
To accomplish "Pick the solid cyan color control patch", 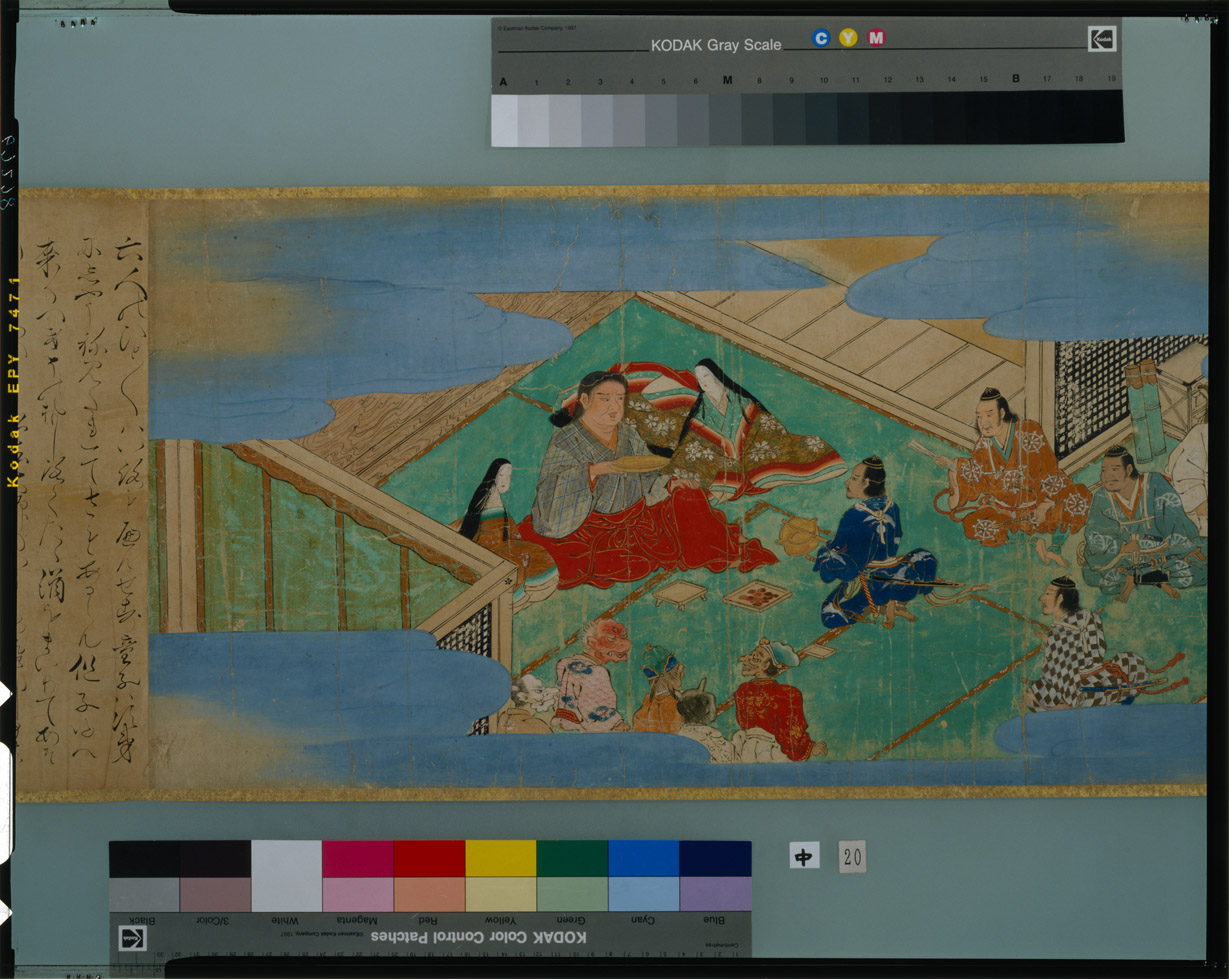I will (644, 859).
